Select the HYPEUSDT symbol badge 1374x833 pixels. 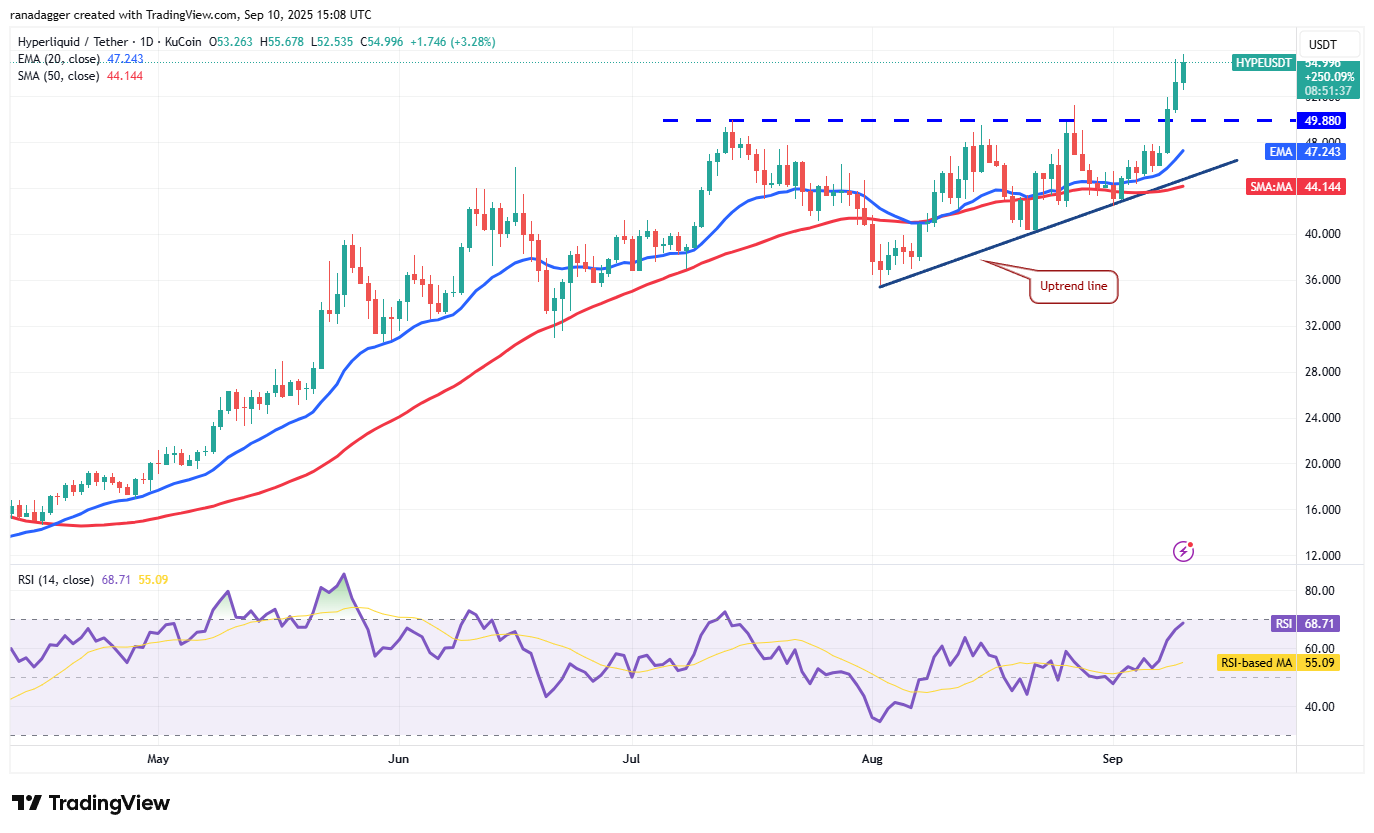pyautogui.click(x=1262, y=63)
